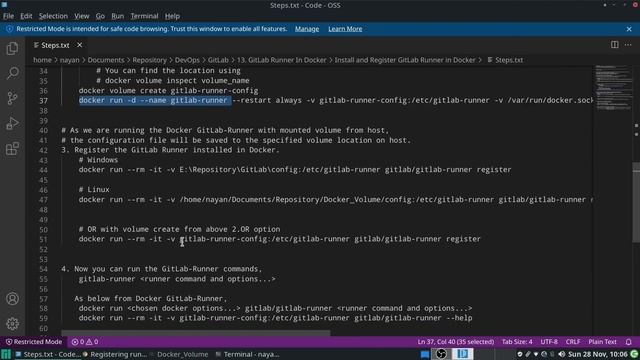Open the Edit menu
Image resolution: width=640 pixels, height=360 pixels.
26,16
